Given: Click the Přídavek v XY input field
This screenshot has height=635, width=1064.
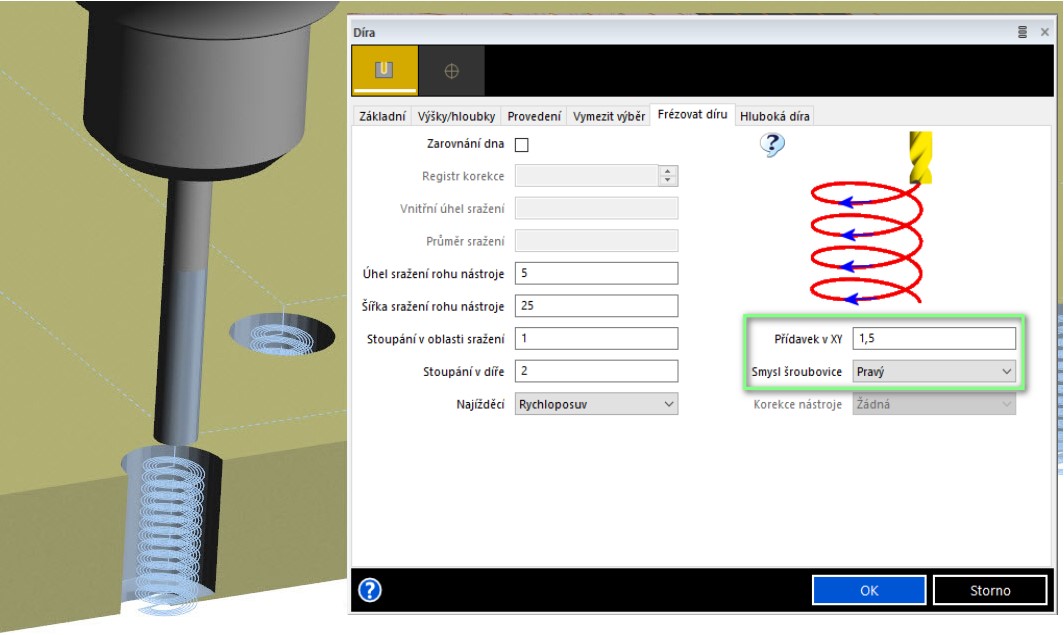Looking at the screenshot, I should click(x=934, y=338).
